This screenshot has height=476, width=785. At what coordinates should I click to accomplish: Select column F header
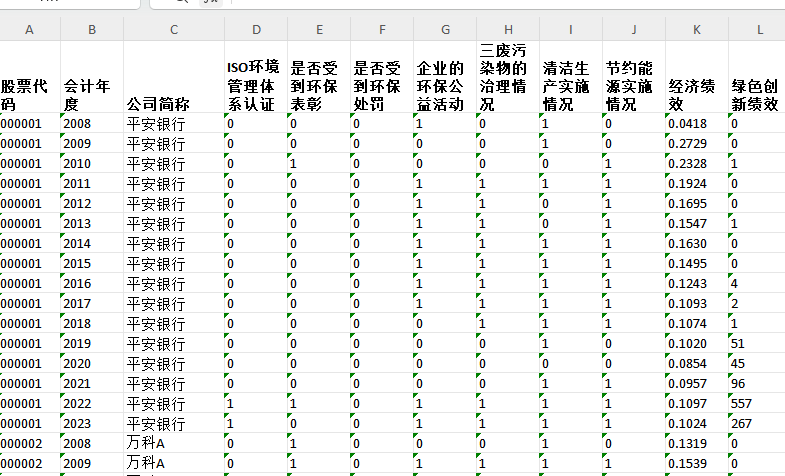point(382,30)
